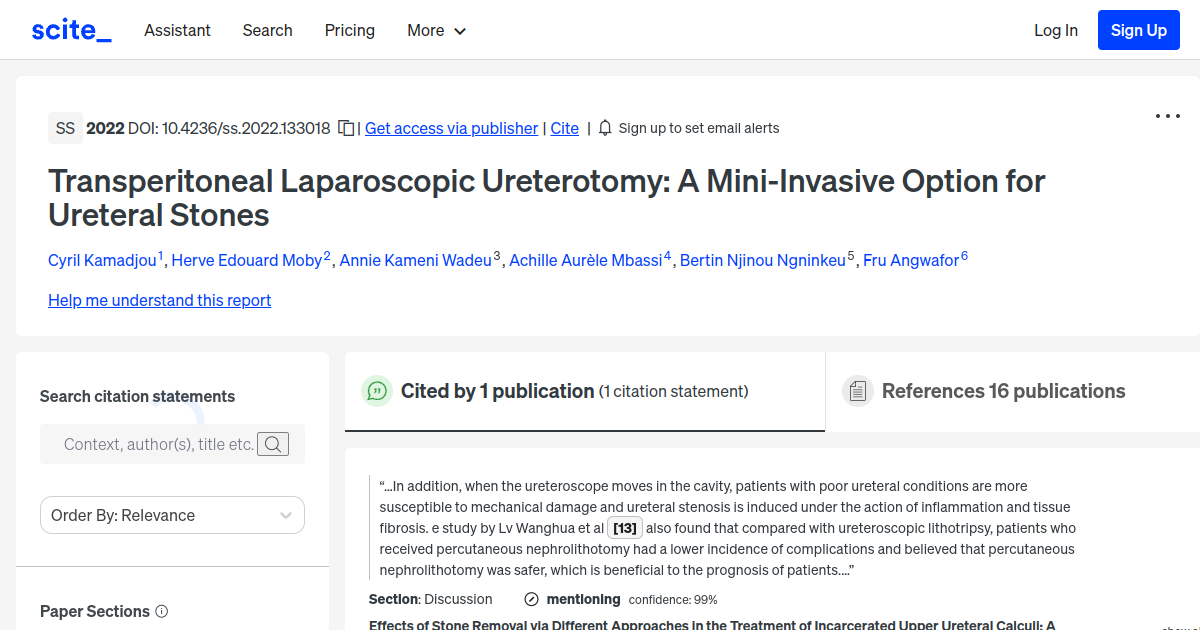Click the References document icon
The width and height of the screenshot is (1200, 630).
[x=858, y=391]
